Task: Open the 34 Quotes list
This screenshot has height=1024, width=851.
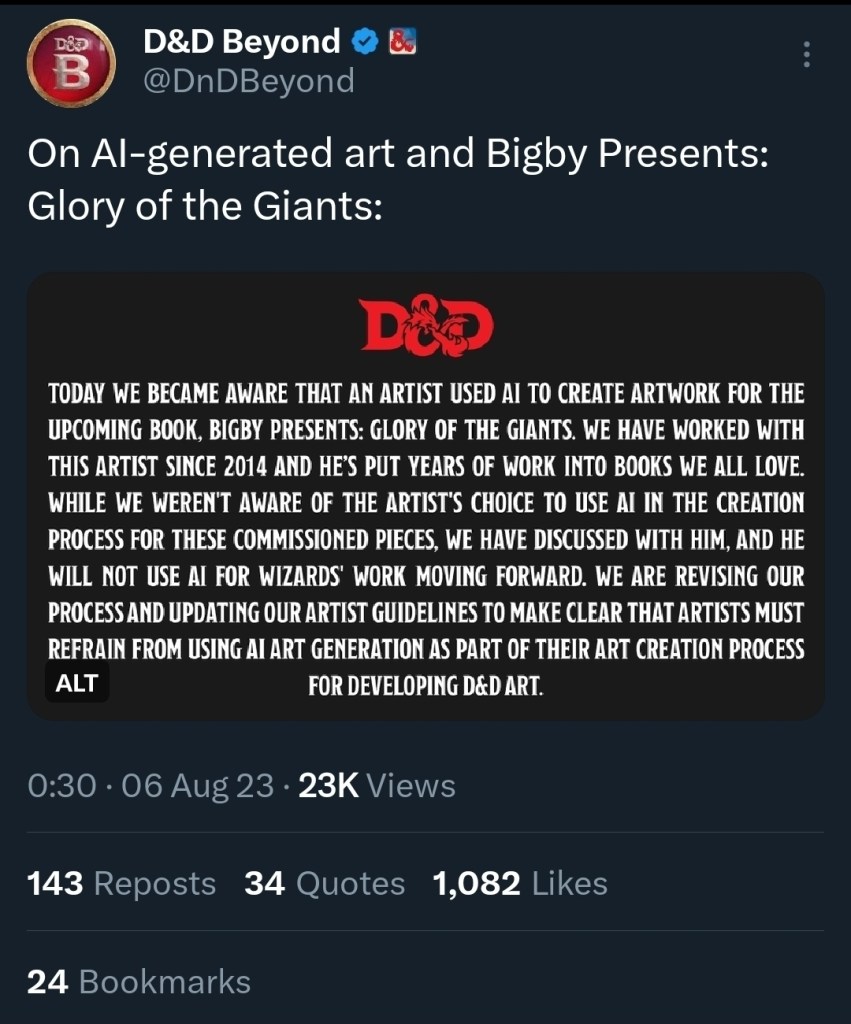Action: [324, 884]
